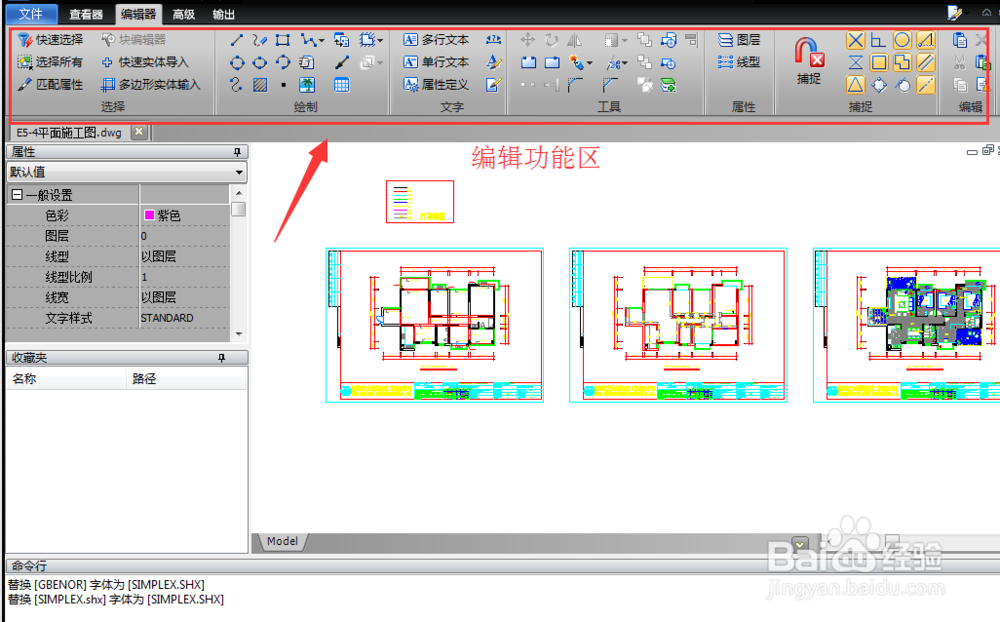Image resolution: width=1000 pixels, height=622 pixels.
Task: Click the properties list scroll-up arrow
Action: point(239,193)
